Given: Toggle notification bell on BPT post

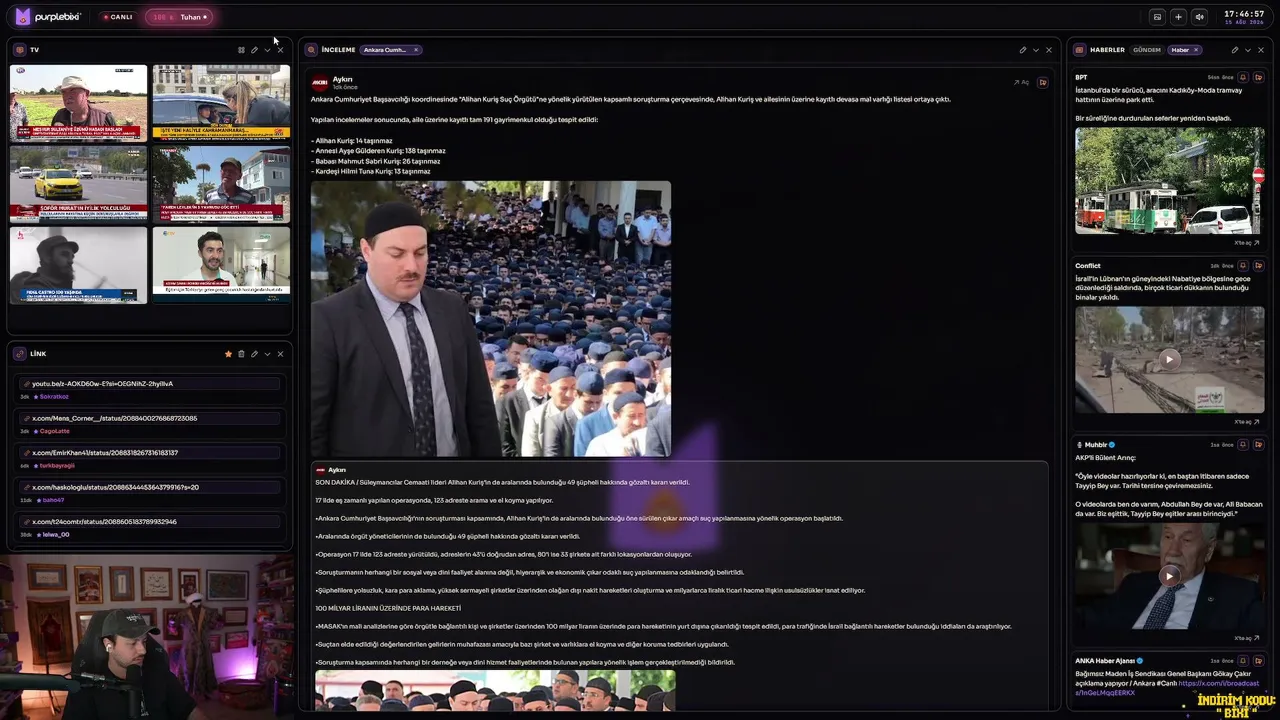Looking at the screenshot, I should coord(1243,77).
